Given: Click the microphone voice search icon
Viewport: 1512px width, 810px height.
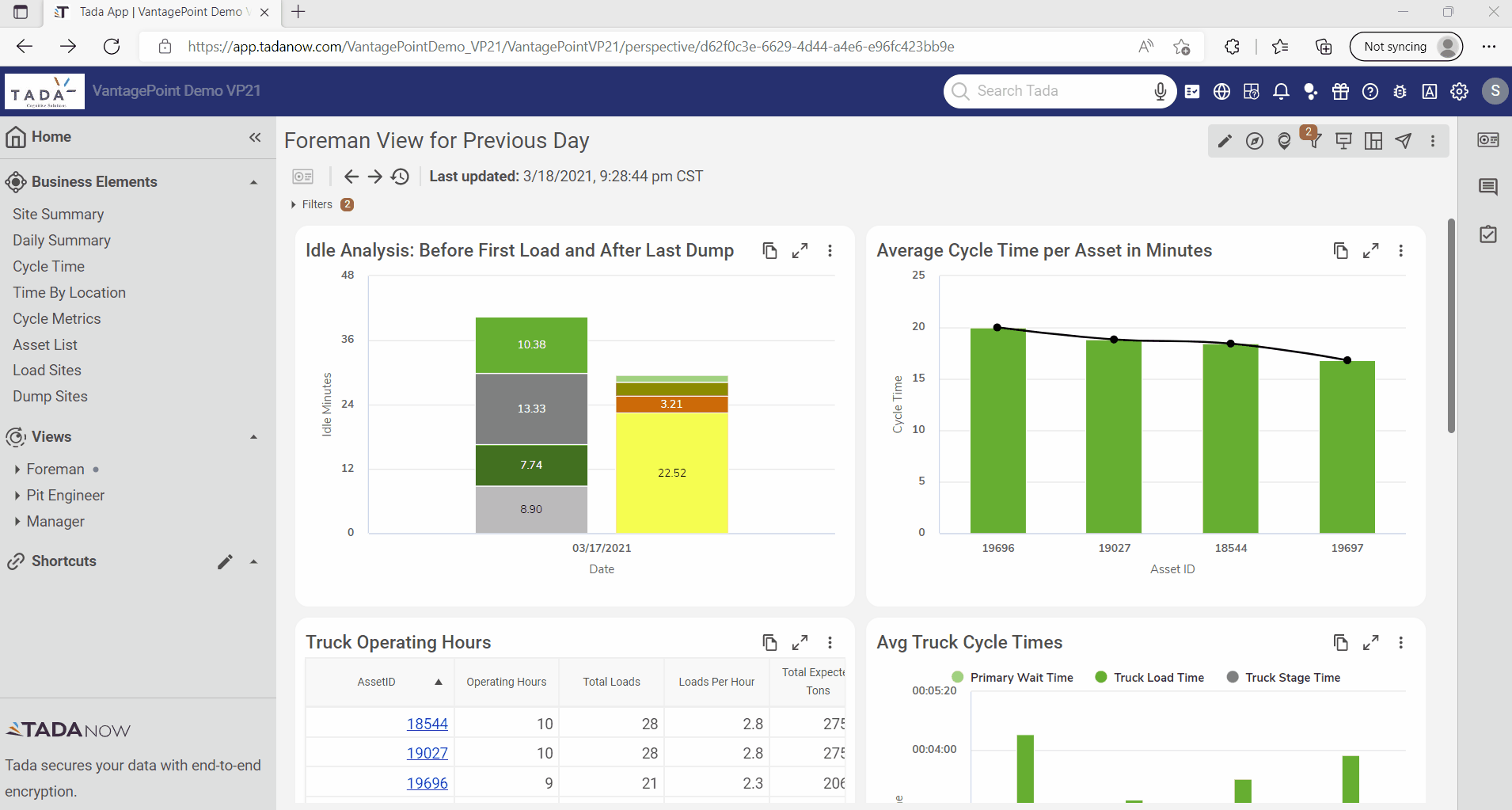Looking at the screenshot, I should coord(1160,92).
